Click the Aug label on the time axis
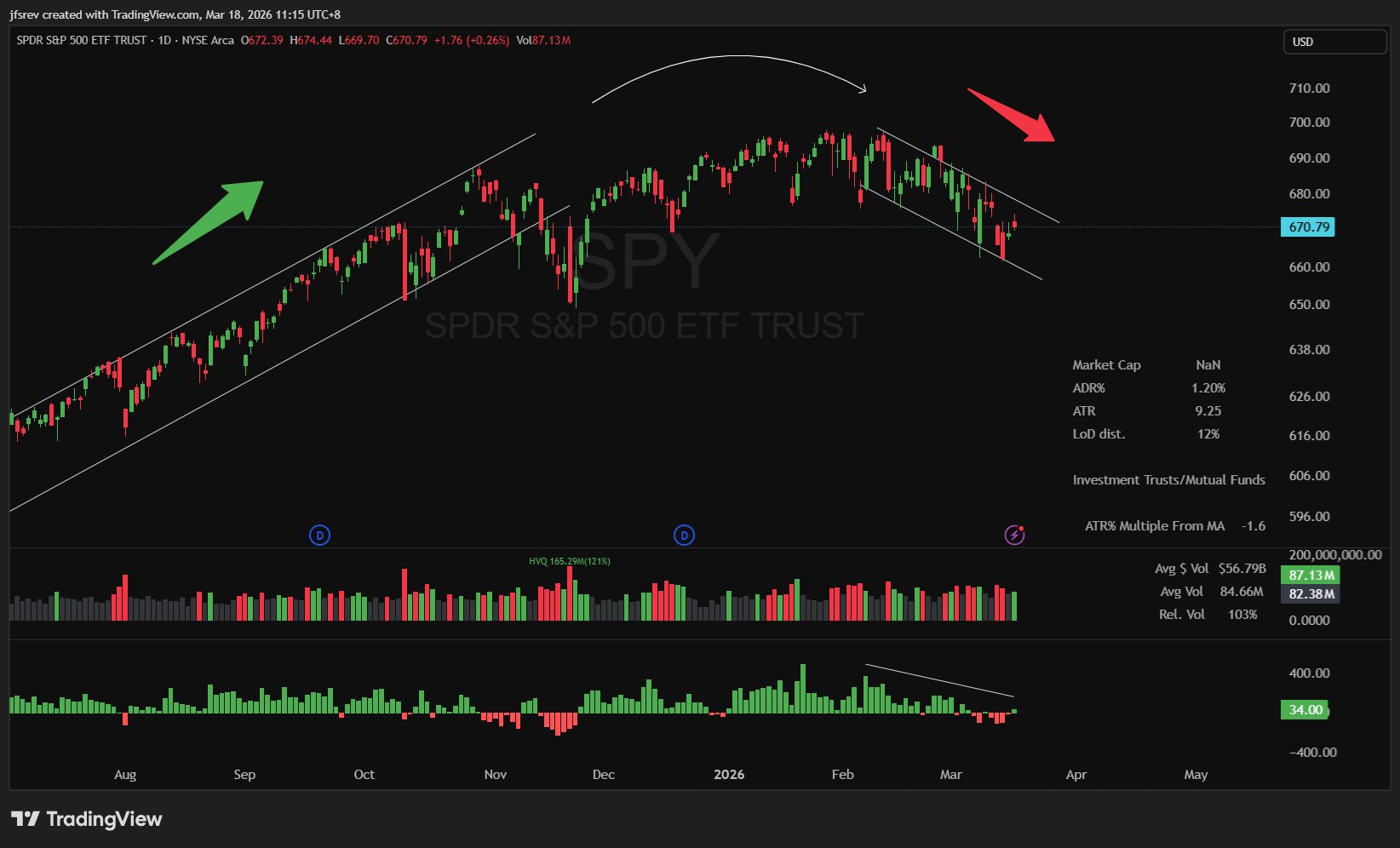This screenshot has width=1400, height=848. 125,775
